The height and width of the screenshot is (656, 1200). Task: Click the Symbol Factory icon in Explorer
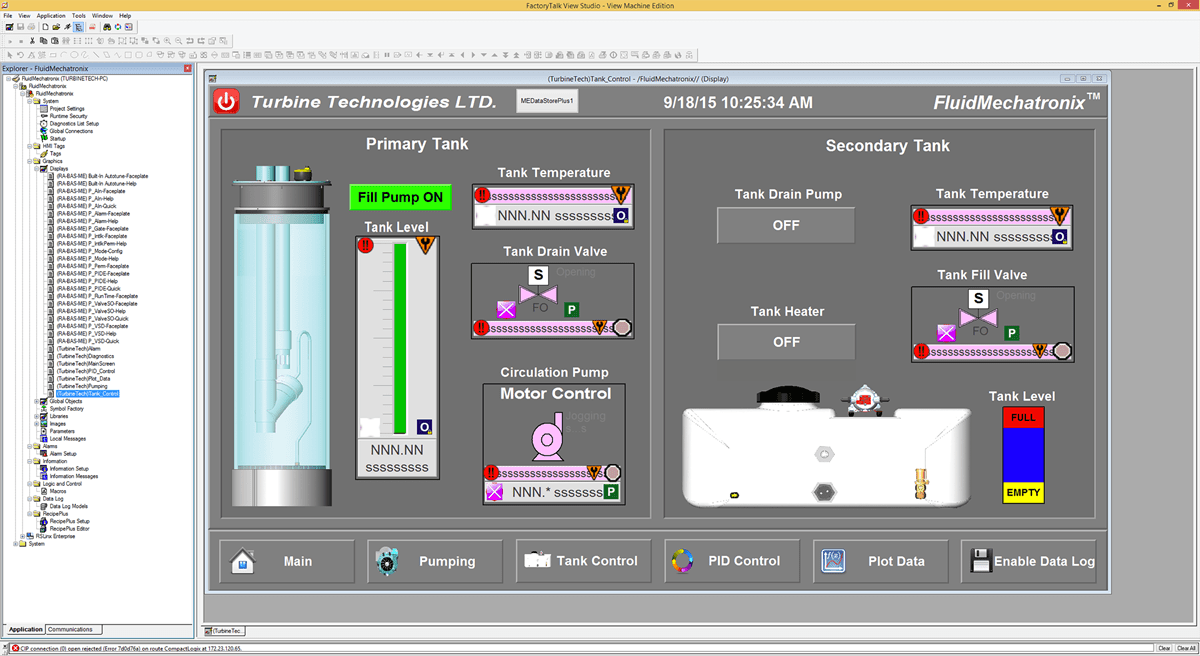click(45, 409)
